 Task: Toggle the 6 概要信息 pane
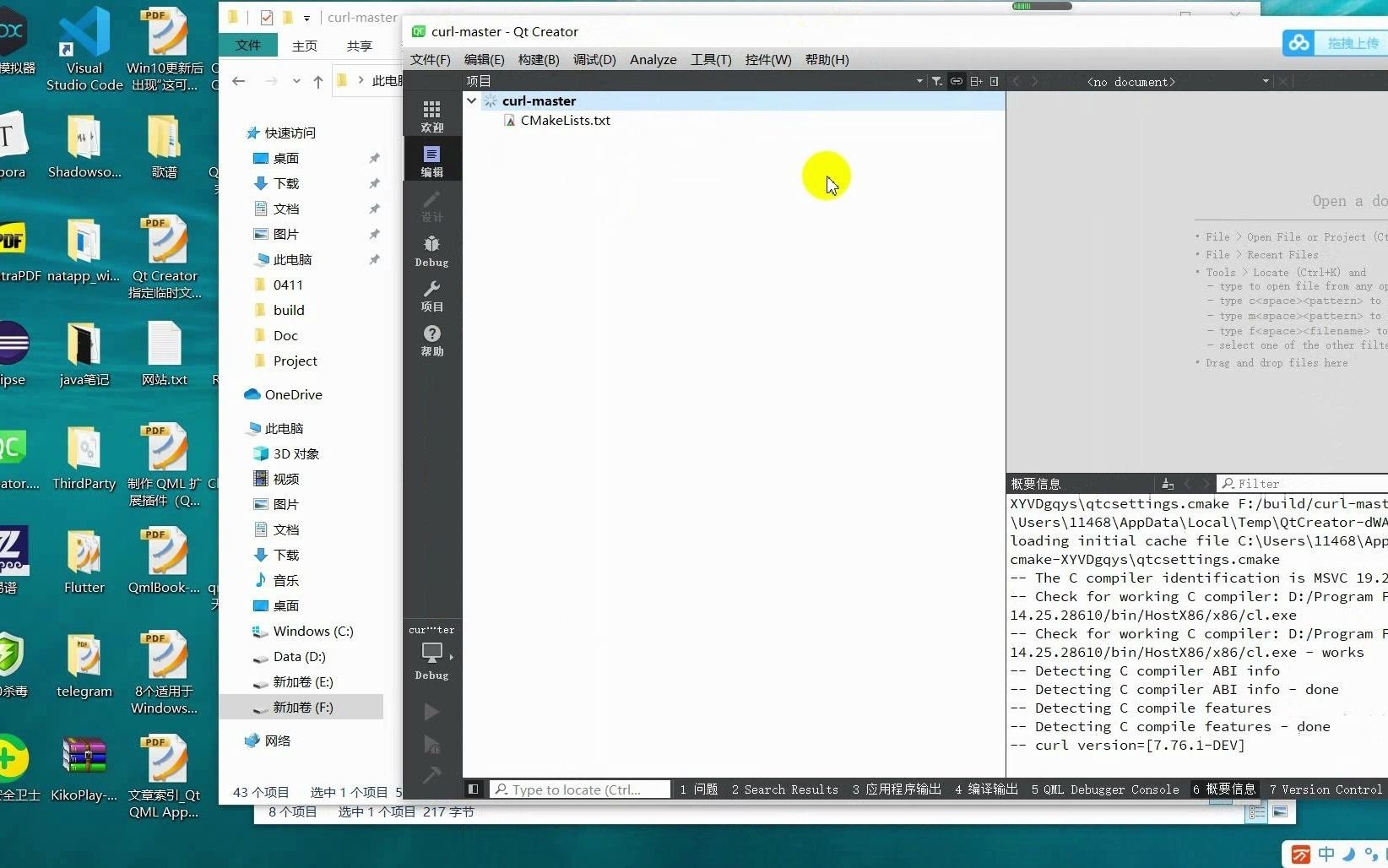pos(1224,789)
